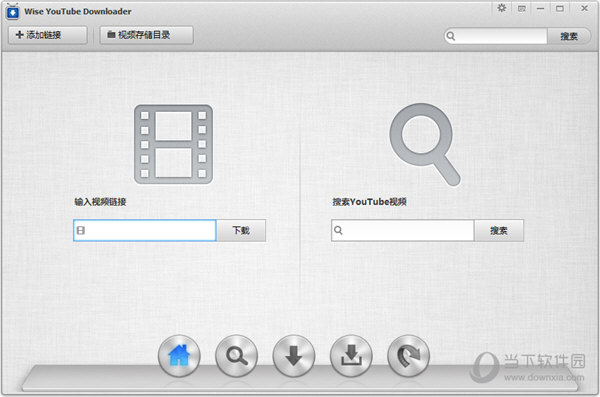600x397 pixels.
Task: Click the Wise YouTube Downloader title text
Action: pos(78,11)
